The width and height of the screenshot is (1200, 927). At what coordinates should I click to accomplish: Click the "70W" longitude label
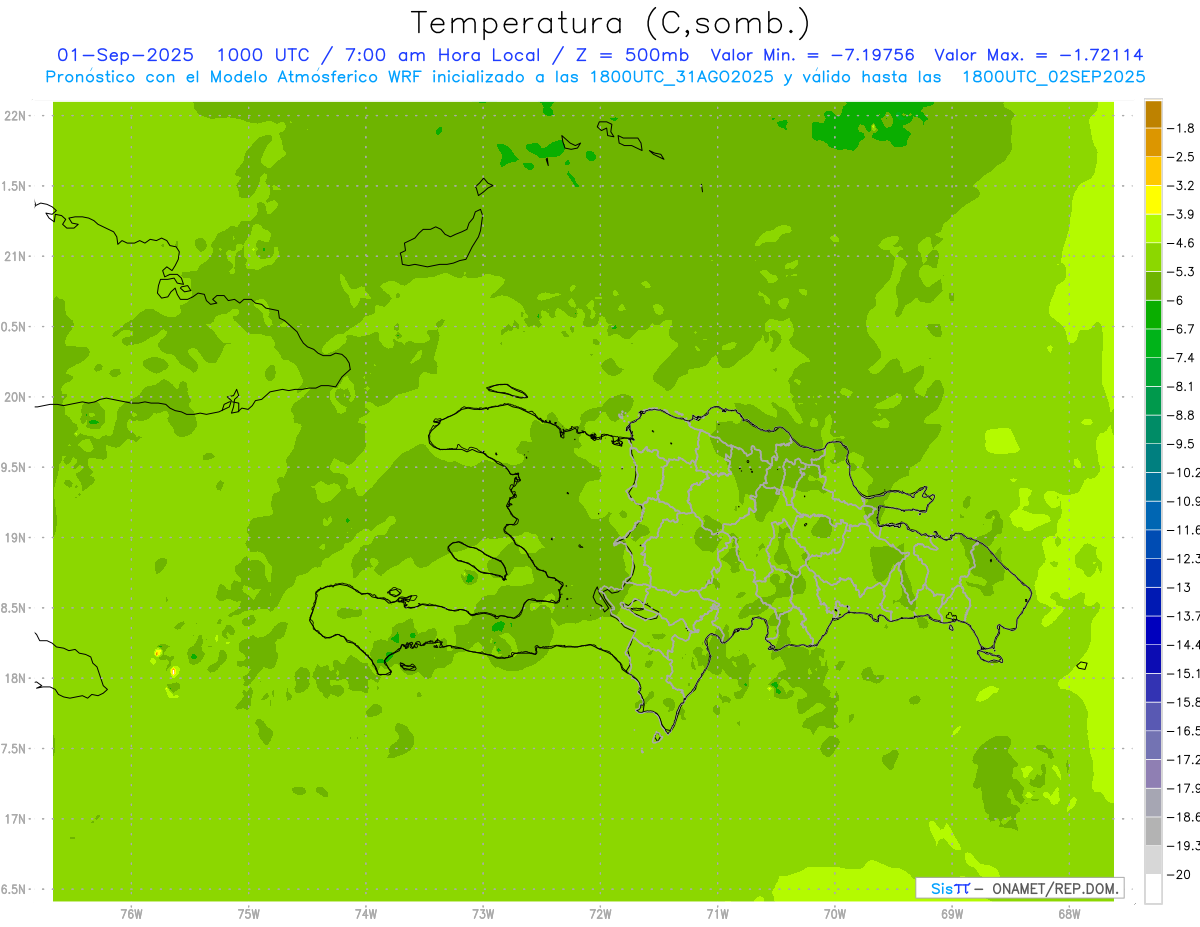tap(835, 914)
